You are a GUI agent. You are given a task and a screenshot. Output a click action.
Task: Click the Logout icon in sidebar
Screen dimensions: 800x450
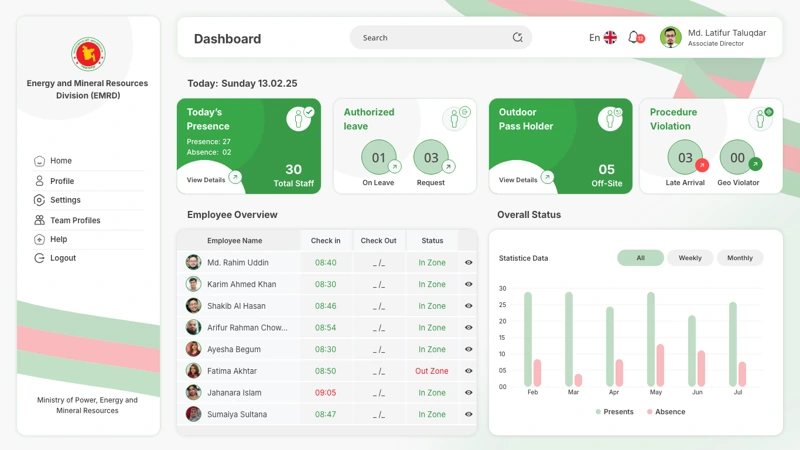39,258
